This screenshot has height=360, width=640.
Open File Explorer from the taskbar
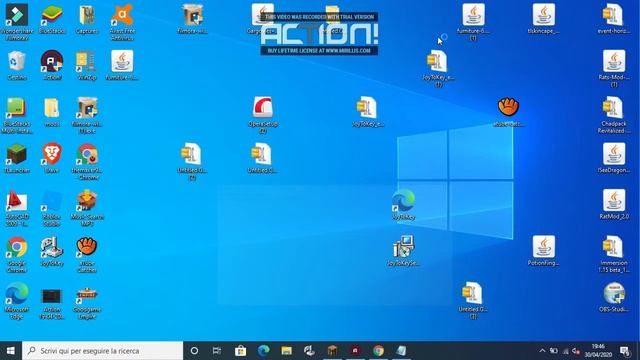coord(286,351)
